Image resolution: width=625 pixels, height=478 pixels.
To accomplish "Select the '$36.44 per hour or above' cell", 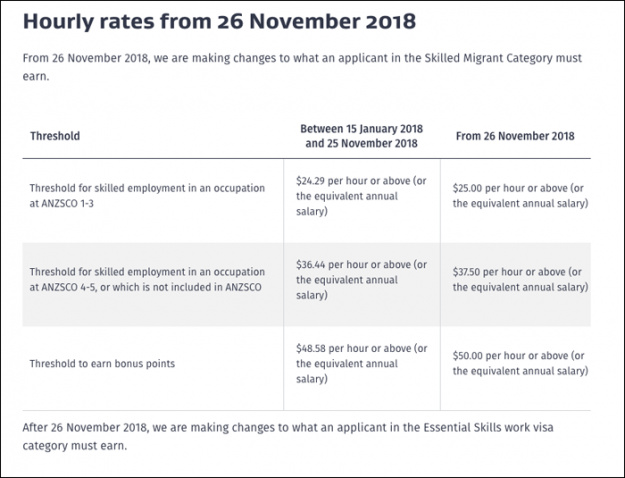I will point(361,279).
